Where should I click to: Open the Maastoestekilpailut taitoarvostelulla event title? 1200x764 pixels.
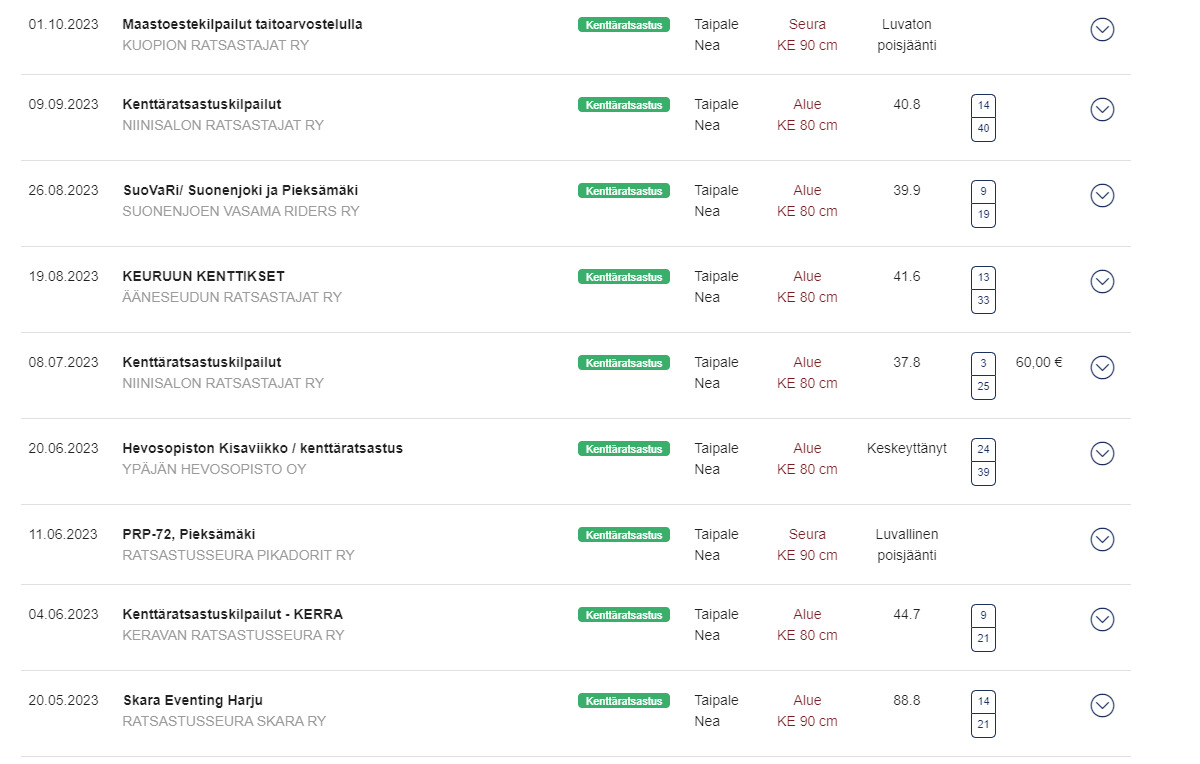tap(243, 24)
